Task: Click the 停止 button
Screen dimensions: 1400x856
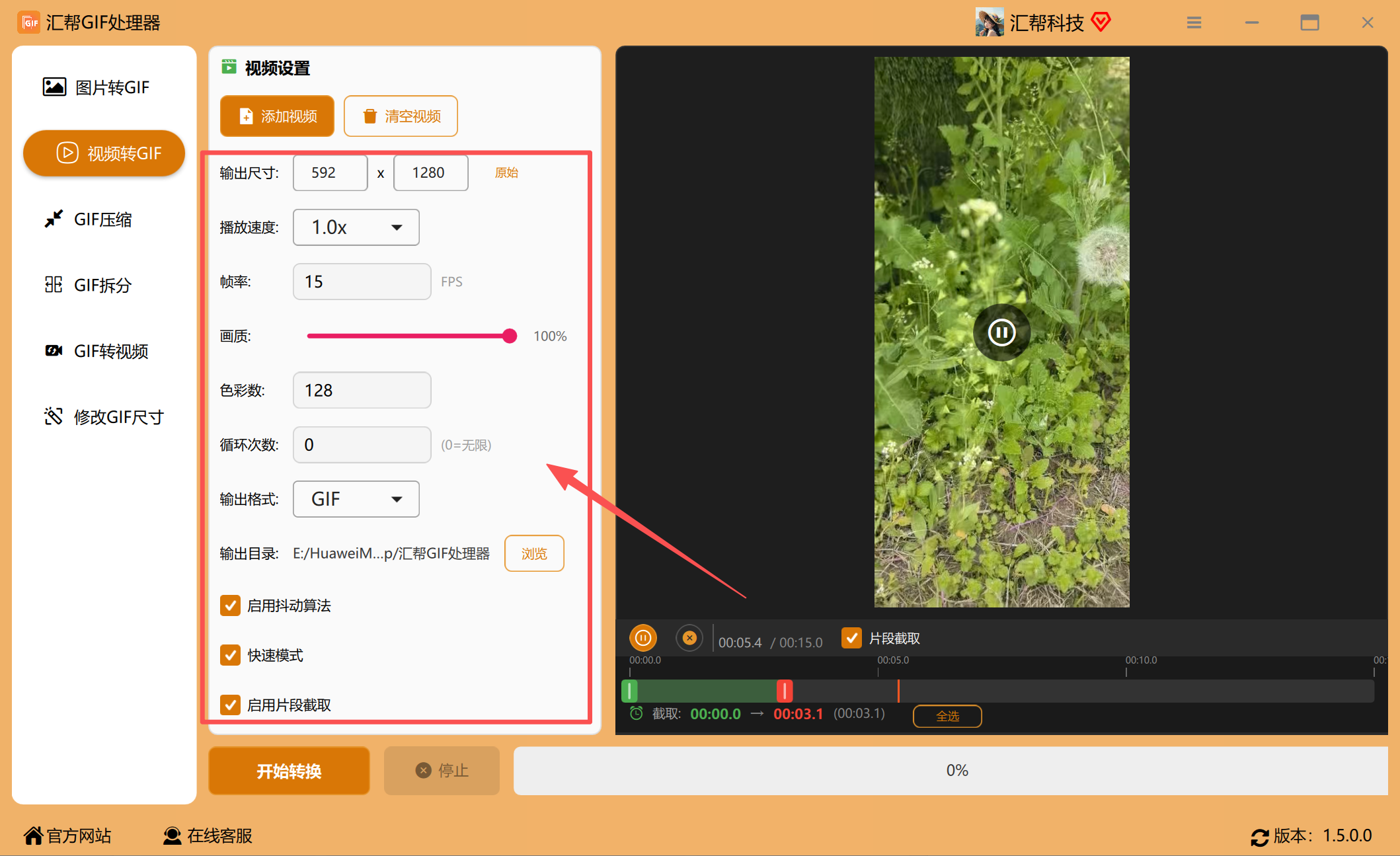Action: (x=442, y=771)
